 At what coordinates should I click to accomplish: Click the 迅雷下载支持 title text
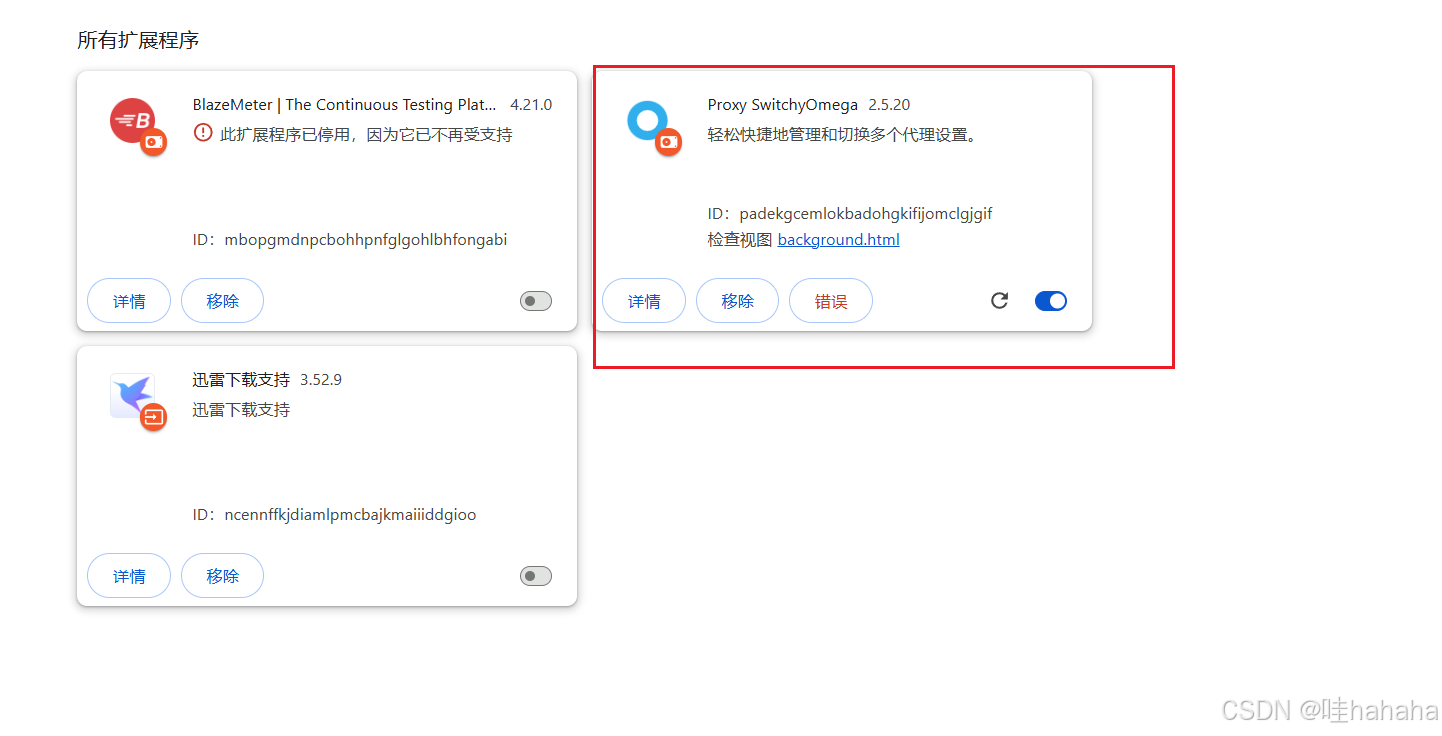[241, 380]
